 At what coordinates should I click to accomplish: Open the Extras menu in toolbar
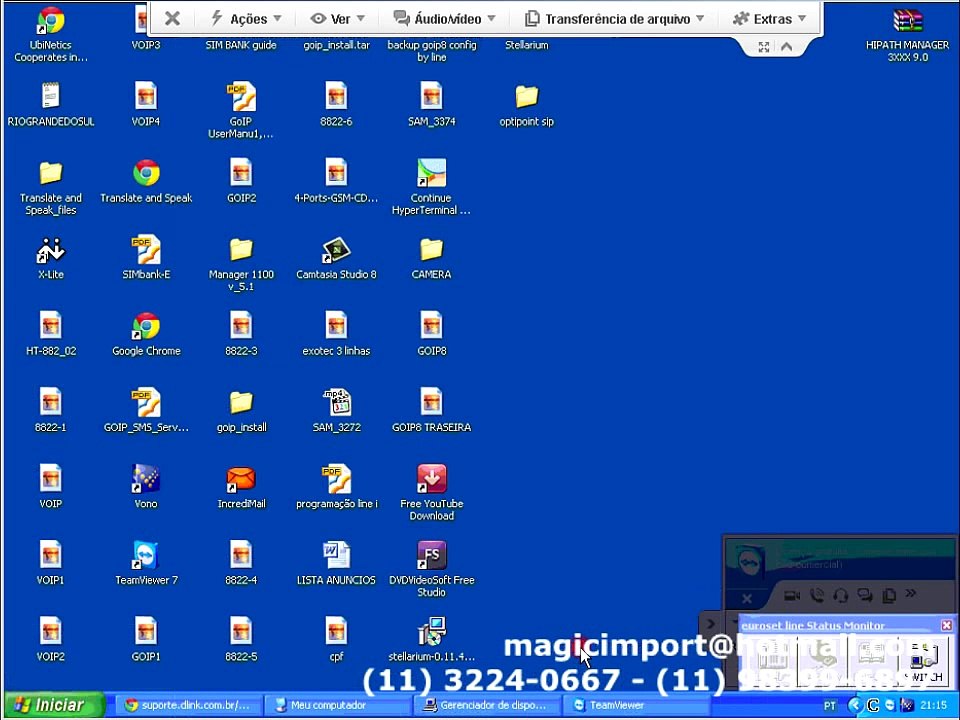point(769,19)
